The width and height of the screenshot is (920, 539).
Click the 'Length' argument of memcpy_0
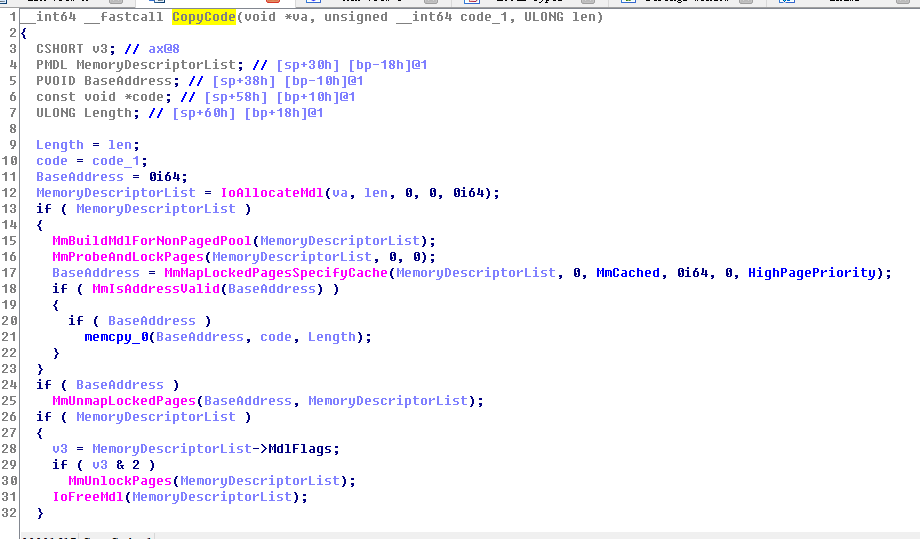(x=332, y=337)
